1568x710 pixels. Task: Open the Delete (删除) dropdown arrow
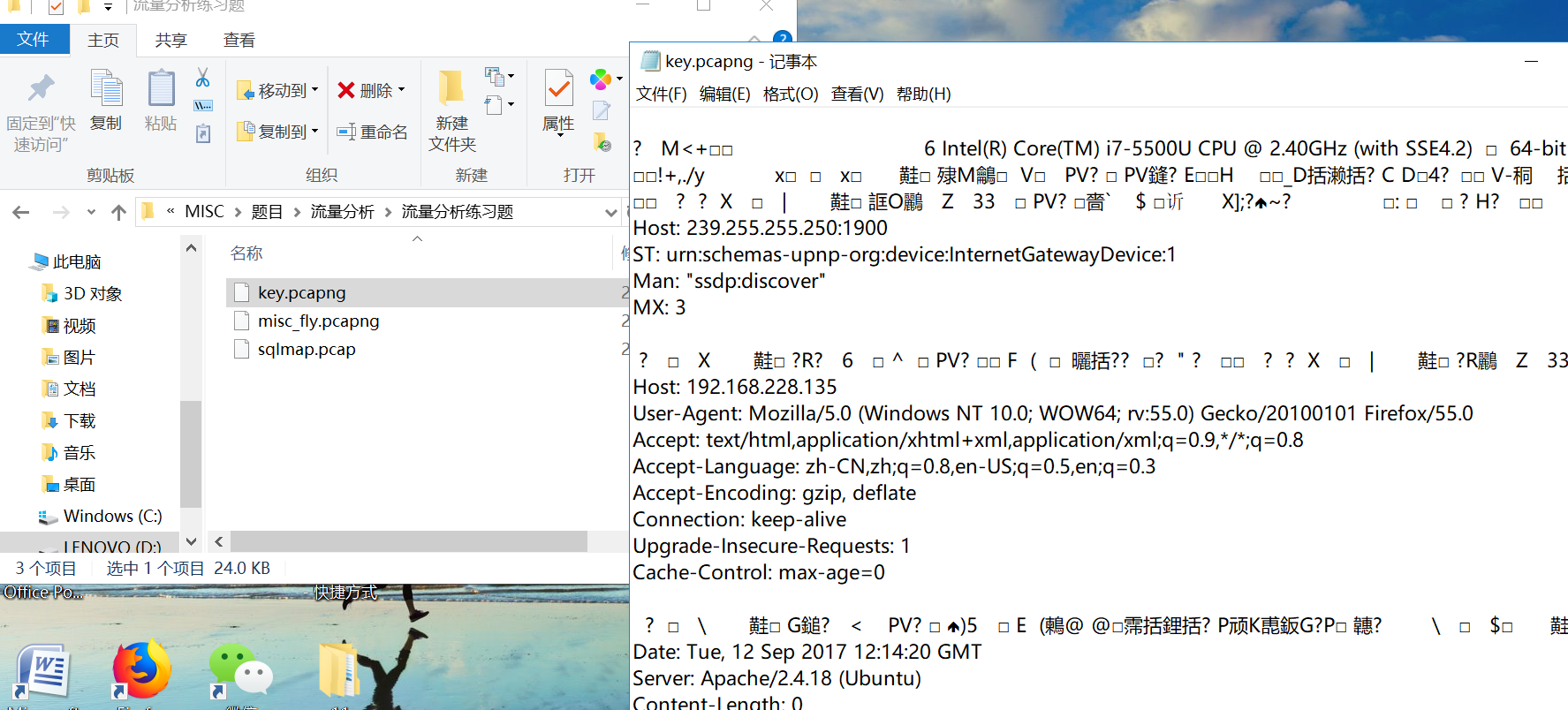401,90
